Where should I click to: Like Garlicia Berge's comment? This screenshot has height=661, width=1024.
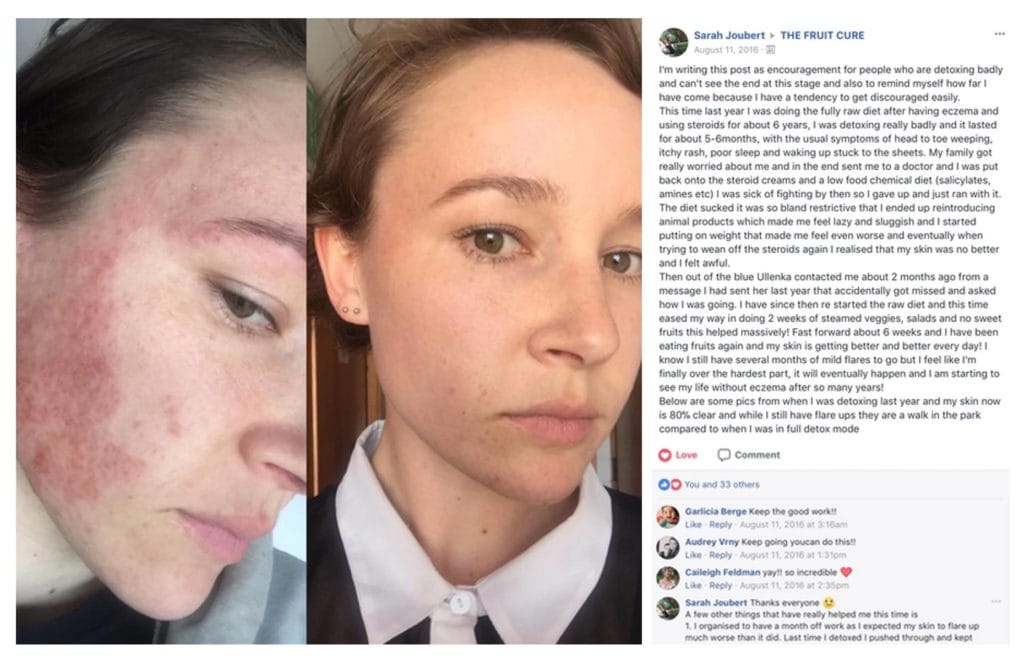tap(693, 524)
